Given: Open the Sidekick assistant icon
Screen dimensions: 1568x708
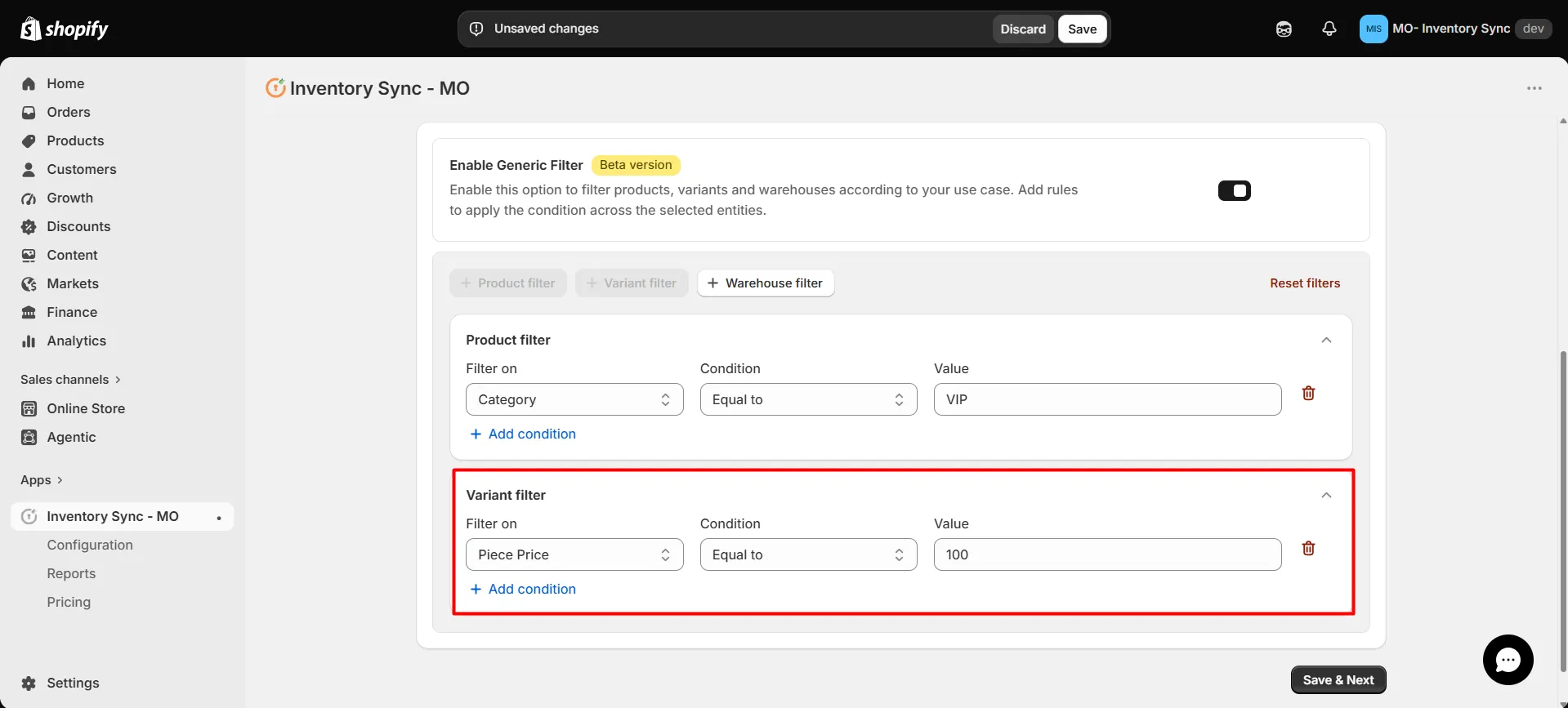Looking at the screenshot, I should (x=1284, y=29).
